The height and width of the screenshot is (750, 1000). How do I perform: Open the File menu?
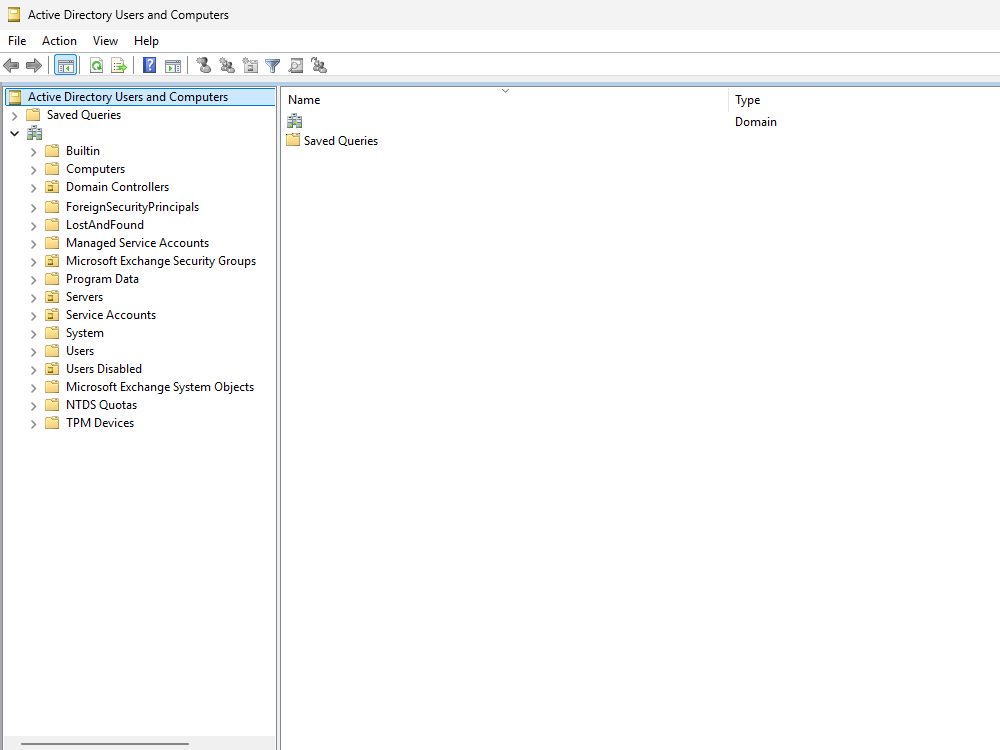pos(17,41)
